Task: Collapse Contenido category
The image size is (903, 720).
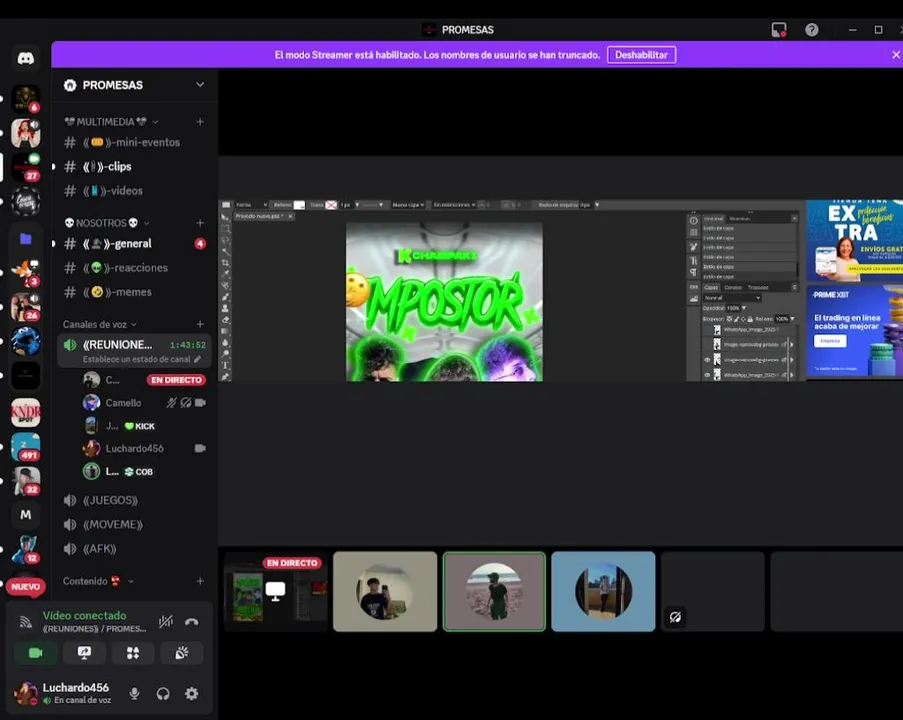Action: [x=98, y=581]
